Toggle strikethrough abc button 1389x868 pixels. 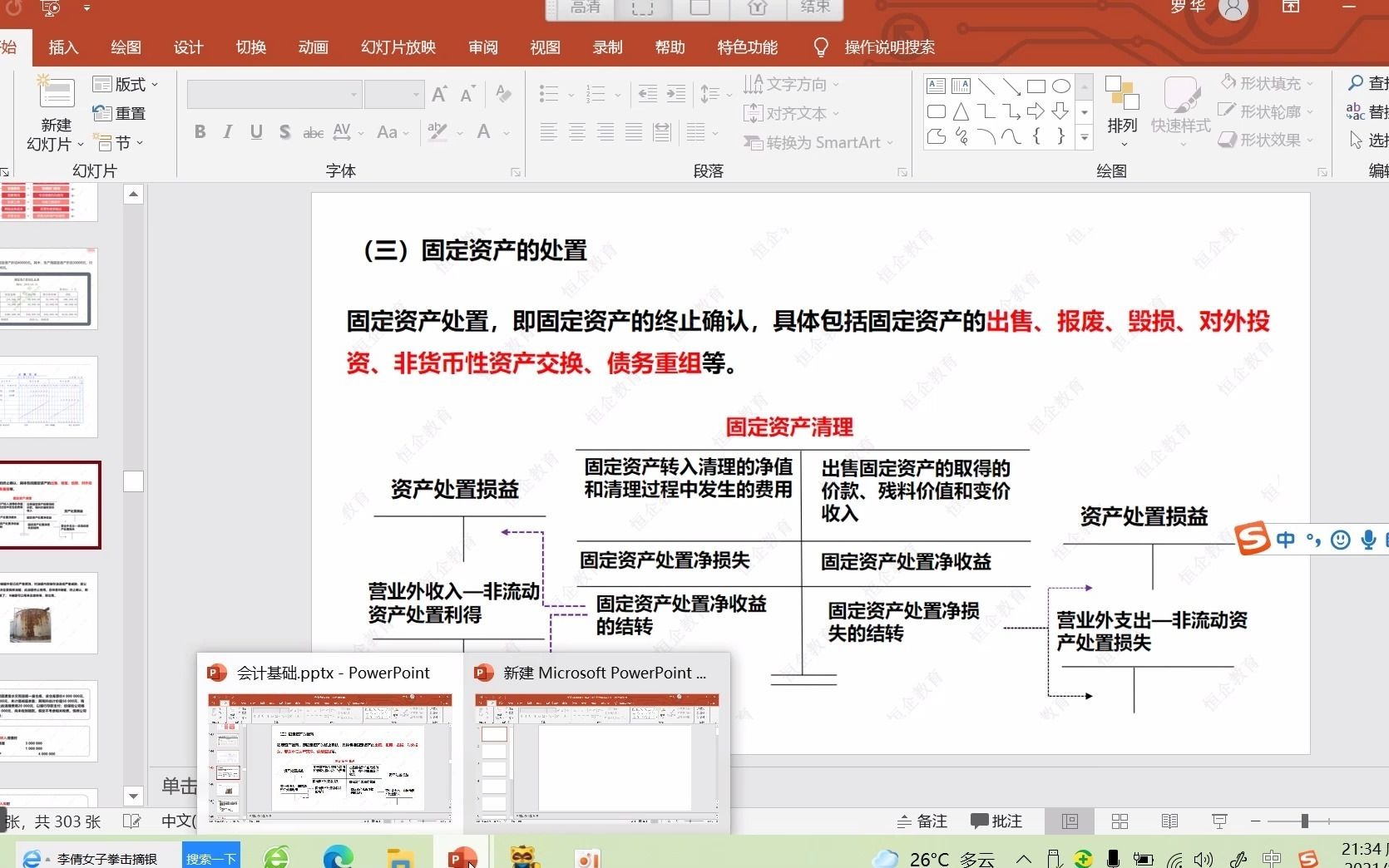click(x=314, y=132)
